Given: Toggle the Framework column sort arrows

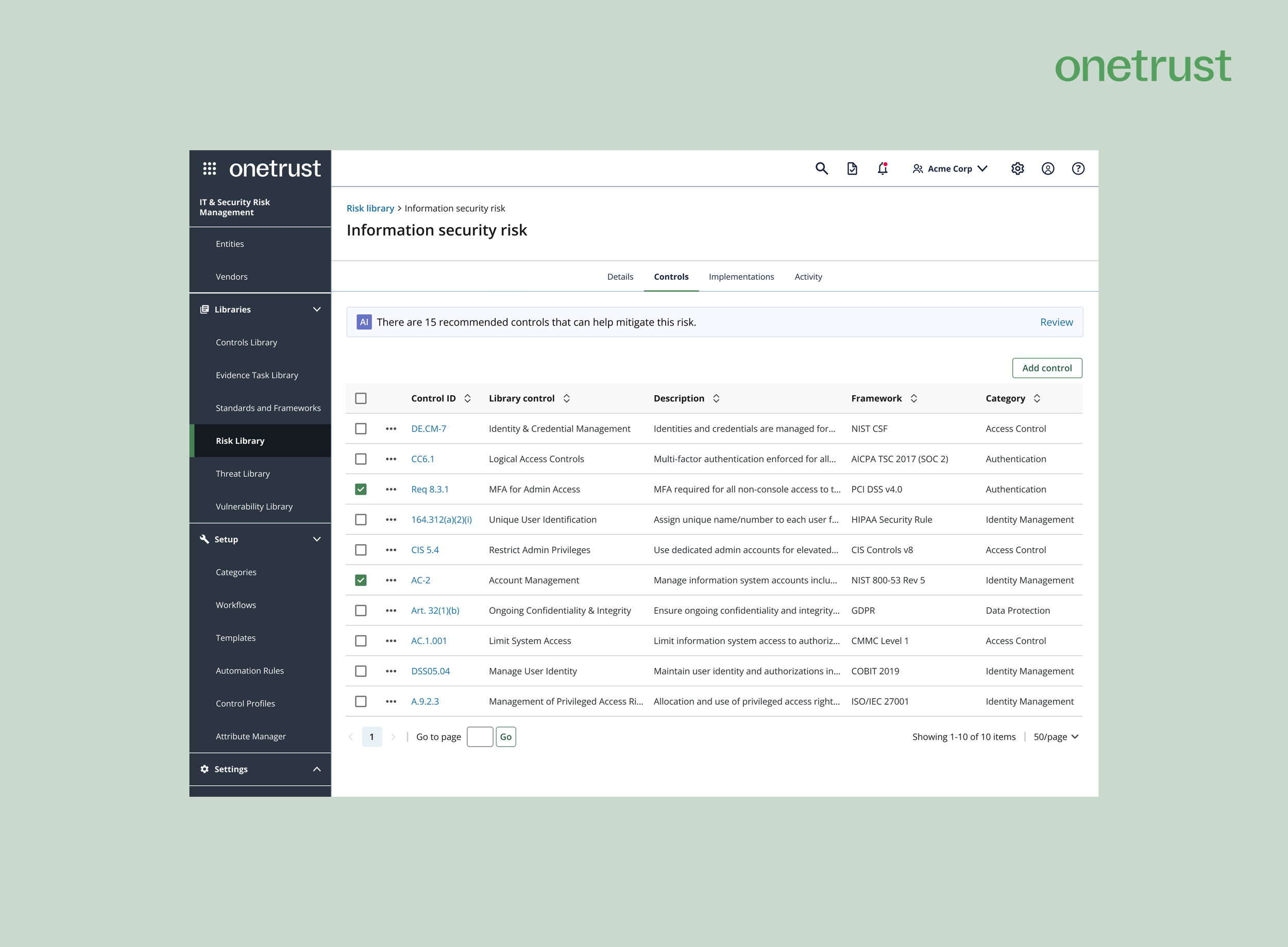Looking at the screenshot, I should [x=913, y=398].
